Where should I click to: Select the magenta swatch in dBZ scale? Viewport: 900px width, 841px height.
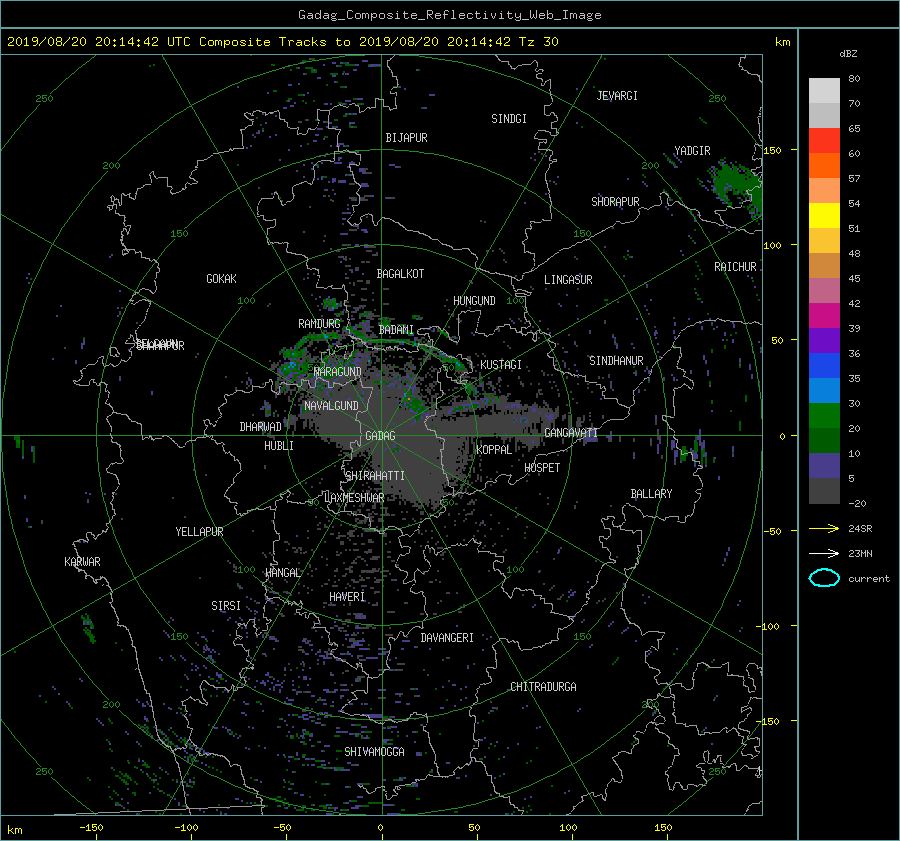tap(824, 316)
